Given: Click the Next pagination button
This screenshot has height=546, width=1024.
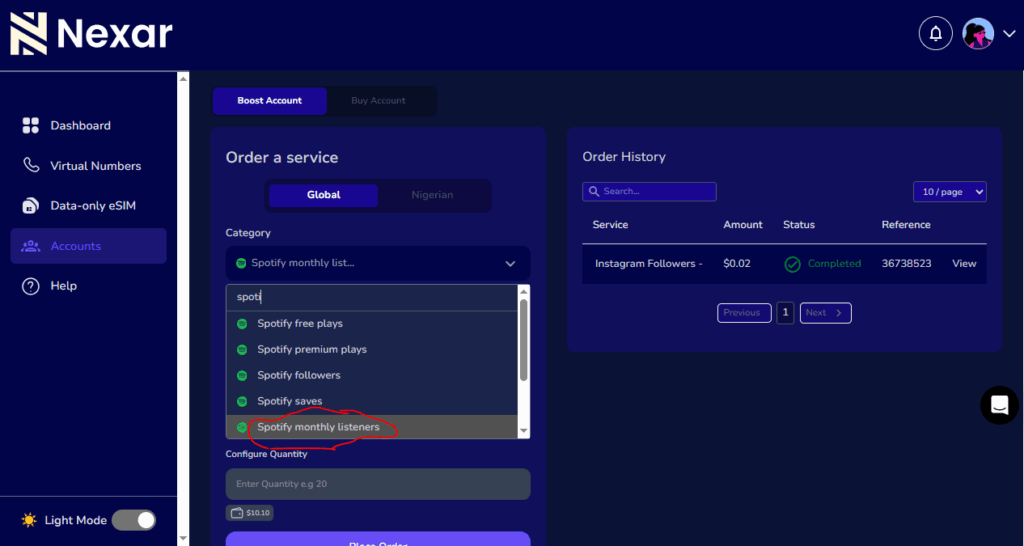Looking at the screenshot, I should coord(825,313).
